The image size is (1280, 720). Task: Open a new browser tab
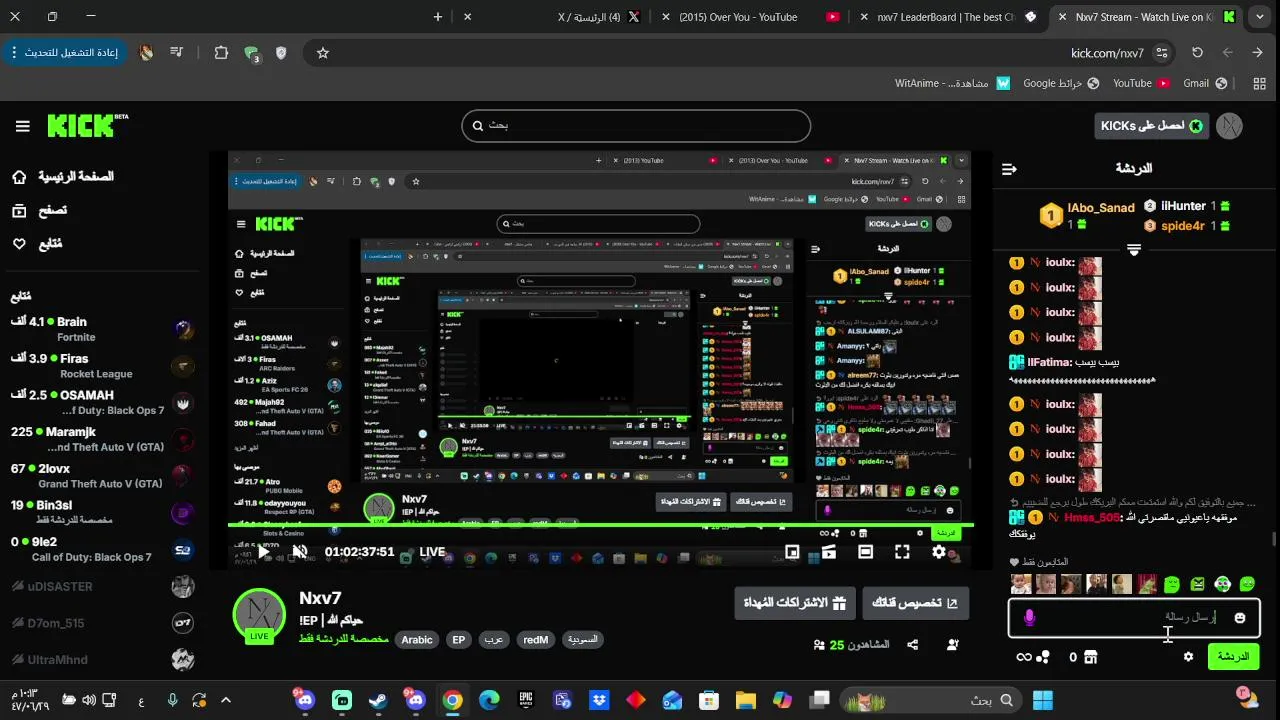(x=438, y=17)
